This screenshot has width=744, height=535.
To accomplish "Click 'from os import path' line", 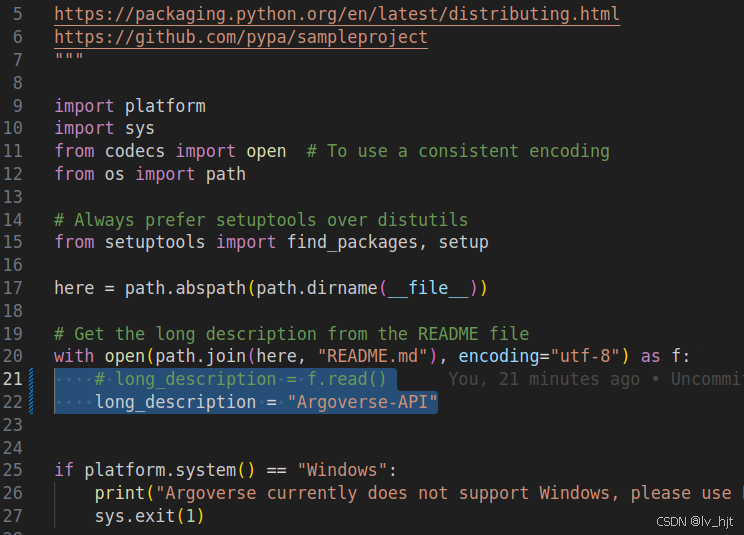I will pyautogui.click(x=150, y=174).
